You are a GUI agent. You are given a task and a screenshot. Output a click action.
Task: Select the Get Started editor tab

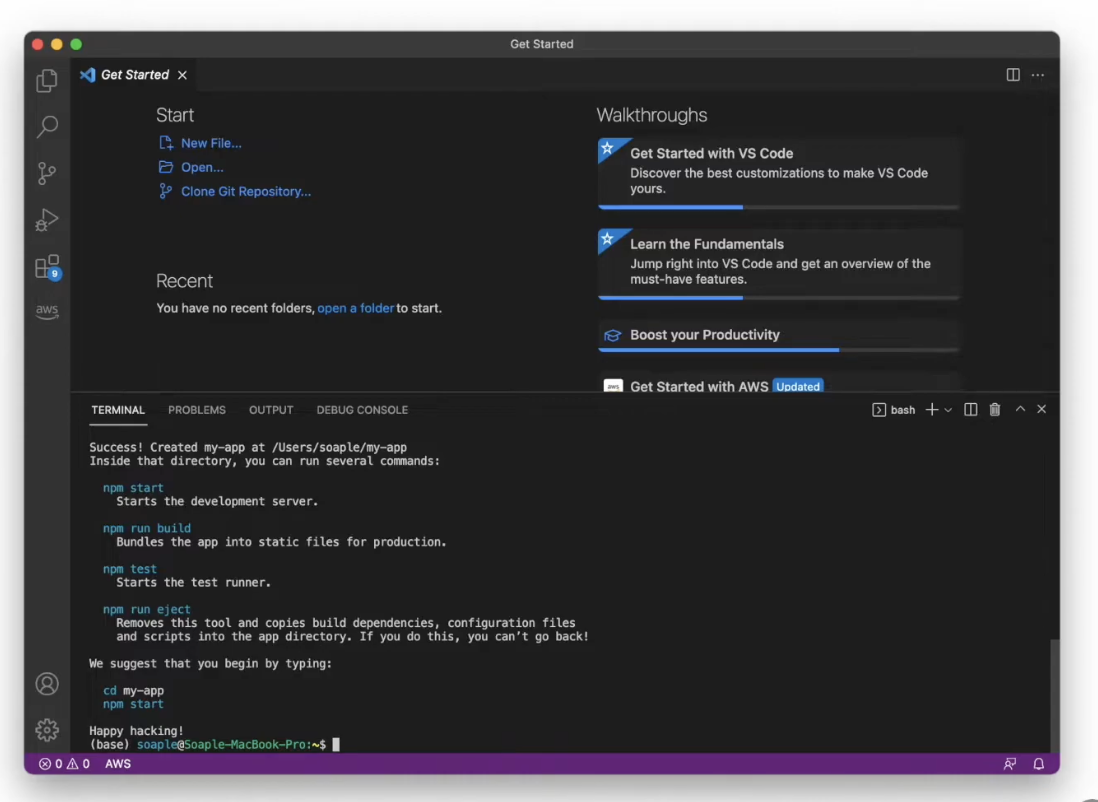(x=134, y=75)
